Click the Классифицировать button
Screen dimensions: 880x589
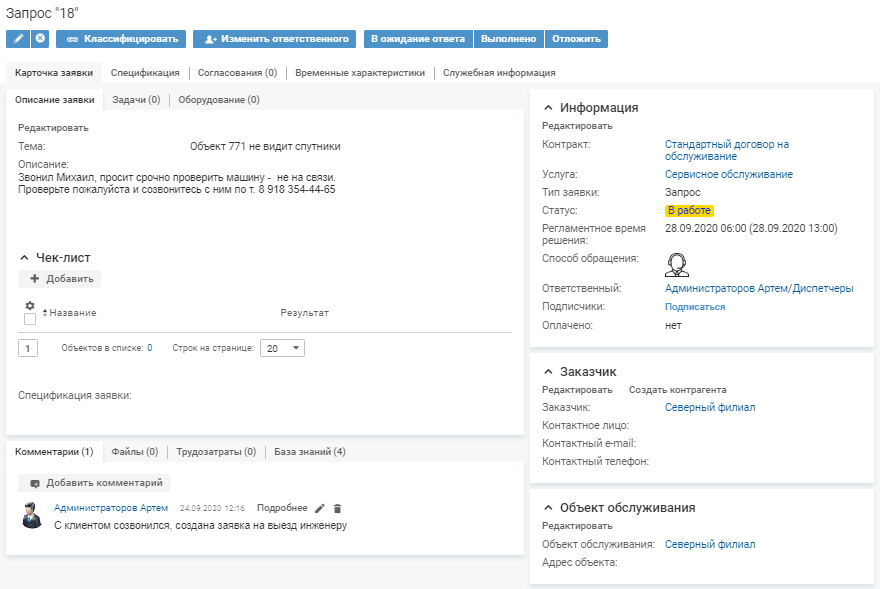point(122,39)
